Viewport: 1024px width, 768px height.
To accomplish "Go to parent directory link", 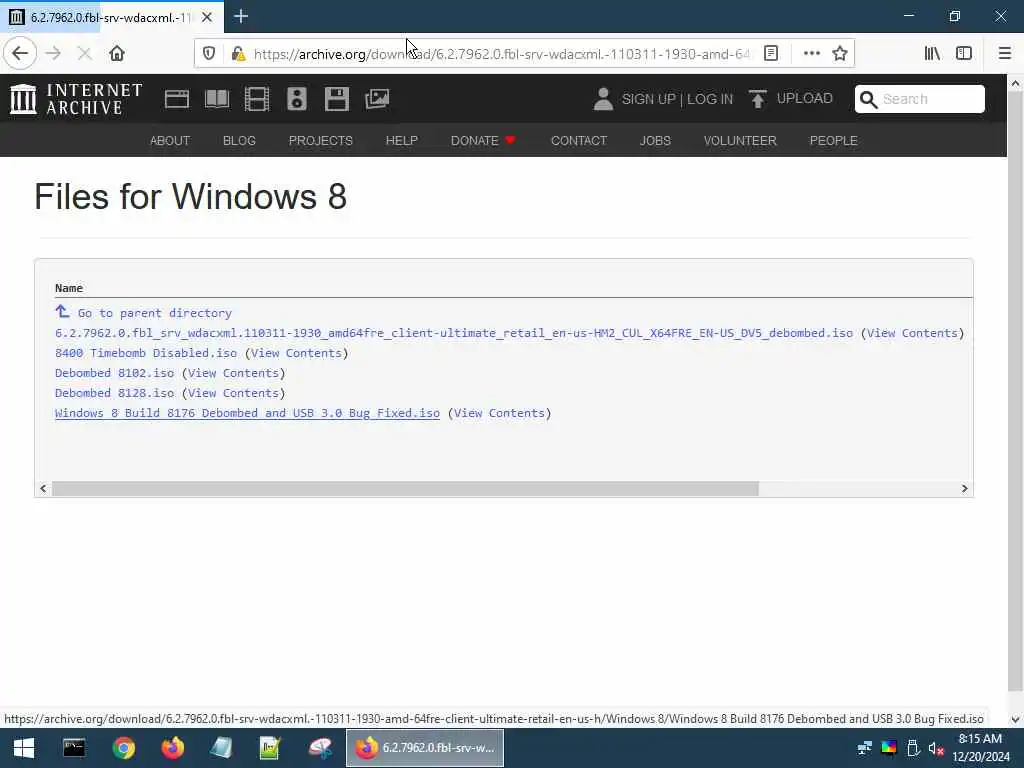I will [144, 313].
